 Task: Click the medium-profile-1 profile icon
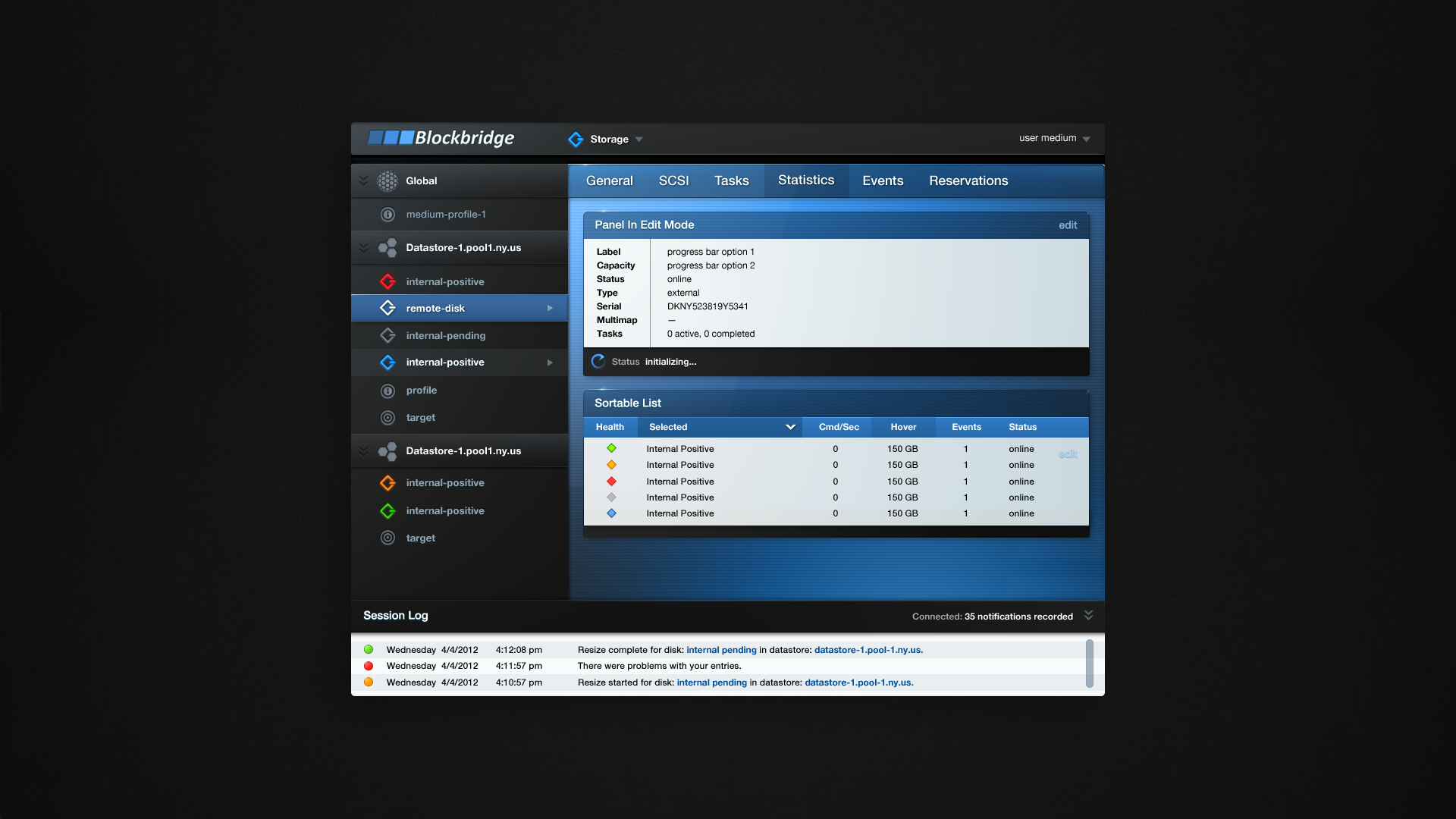click(388, 215)
